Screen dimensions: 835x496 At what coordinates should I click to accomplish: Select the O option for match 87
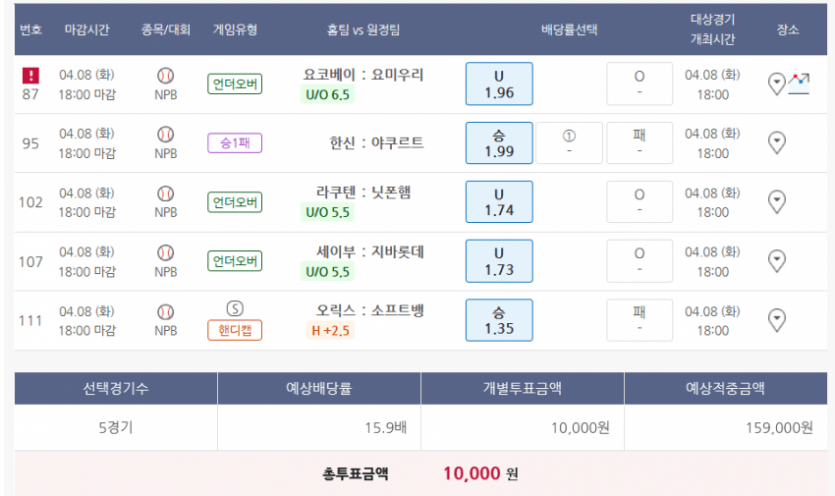[x=639, y=84]
